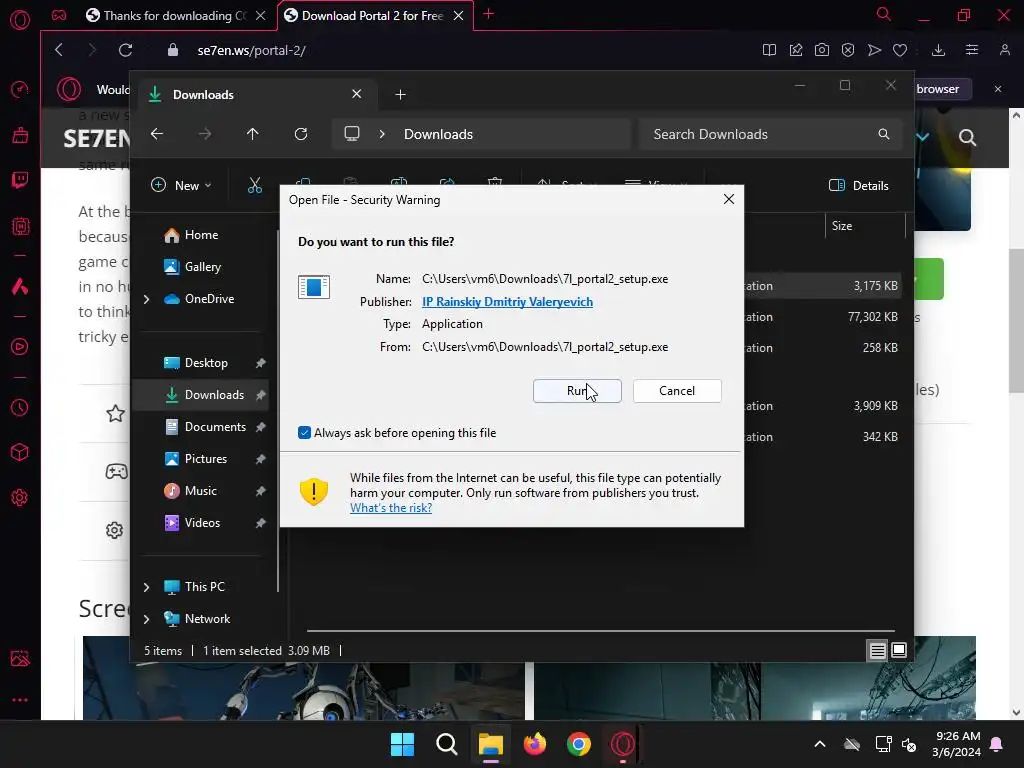
Task: Open history clock icon in Opera sidebar
Action: point(20,408)
